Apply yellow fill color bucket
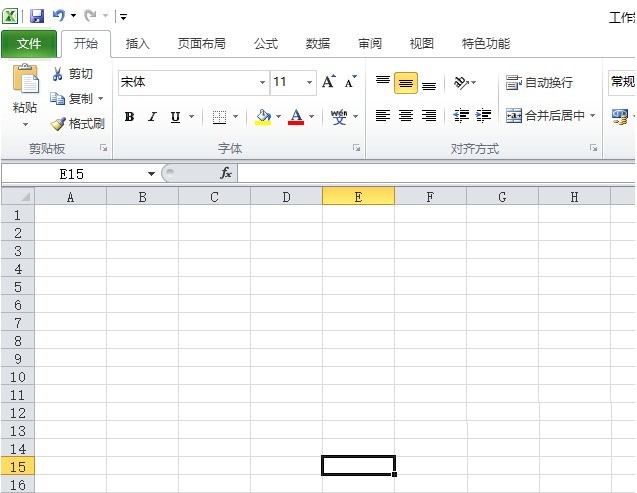Screen dimensions: 637x493 [263, 117]
